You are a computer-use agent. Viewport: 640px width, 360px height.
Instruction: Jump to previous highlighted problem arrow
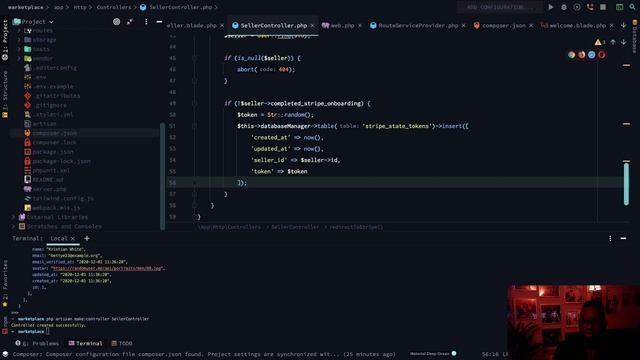coord(613,42)
